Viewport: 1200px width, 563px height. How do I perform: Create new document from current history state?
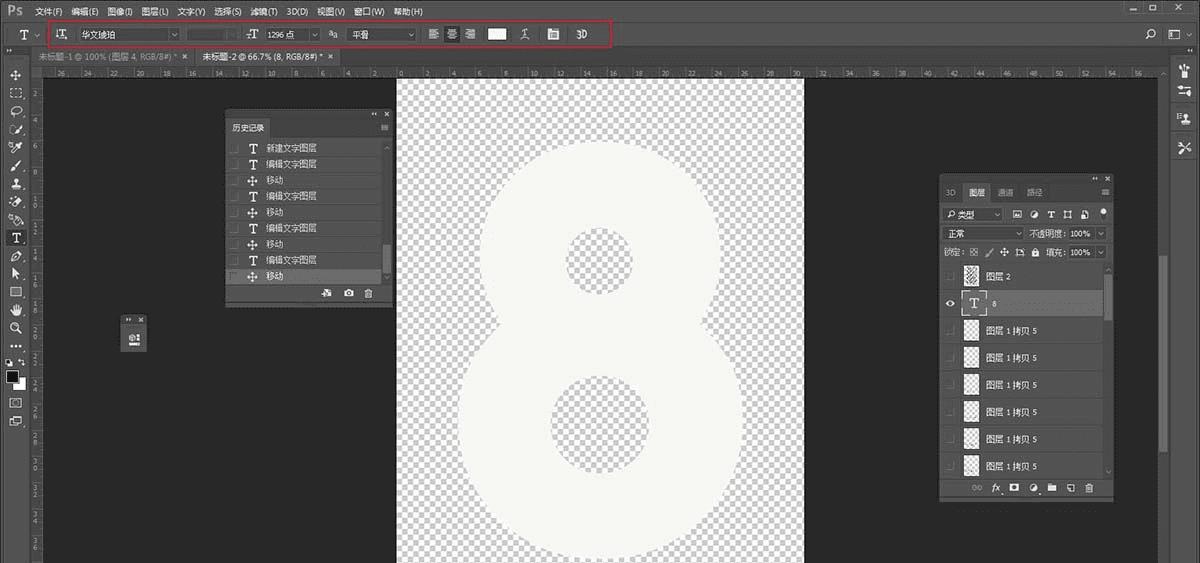pyautogui.click(x=327, y=293)
